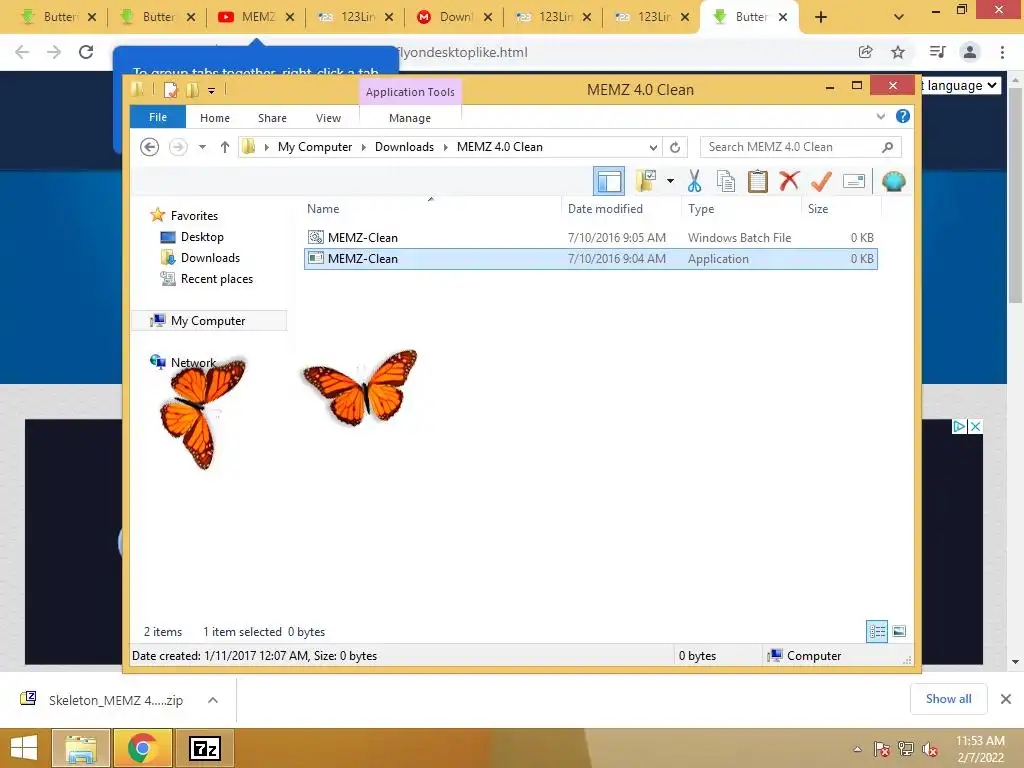This screenshot has height=768, width=1024.
Task: Open the language dropdown on webpage
Action: 961,85
